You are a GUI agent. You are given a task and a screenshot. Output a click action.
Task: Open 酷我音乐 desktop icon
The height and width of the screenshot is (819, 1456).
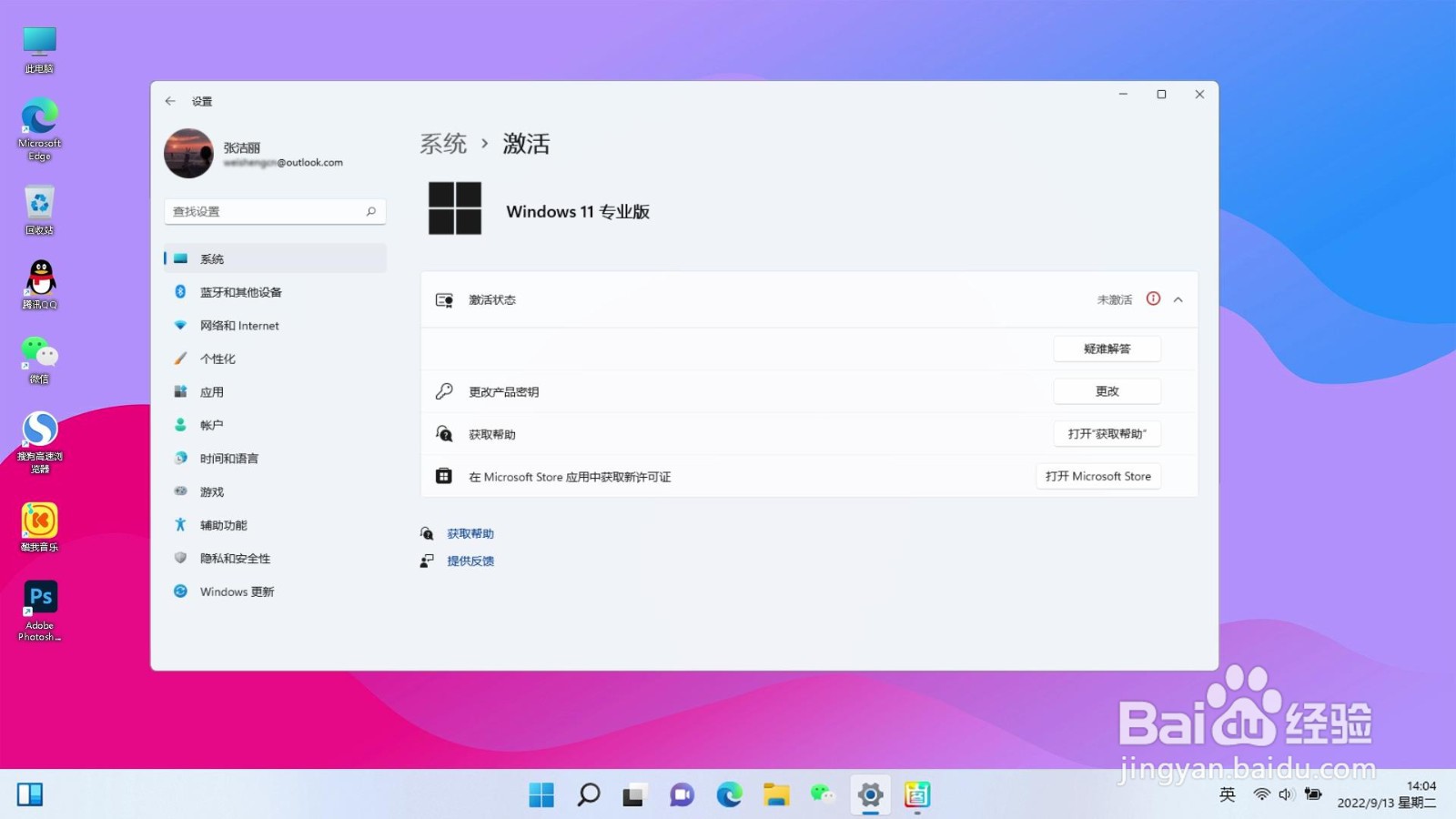coord(39,527)
